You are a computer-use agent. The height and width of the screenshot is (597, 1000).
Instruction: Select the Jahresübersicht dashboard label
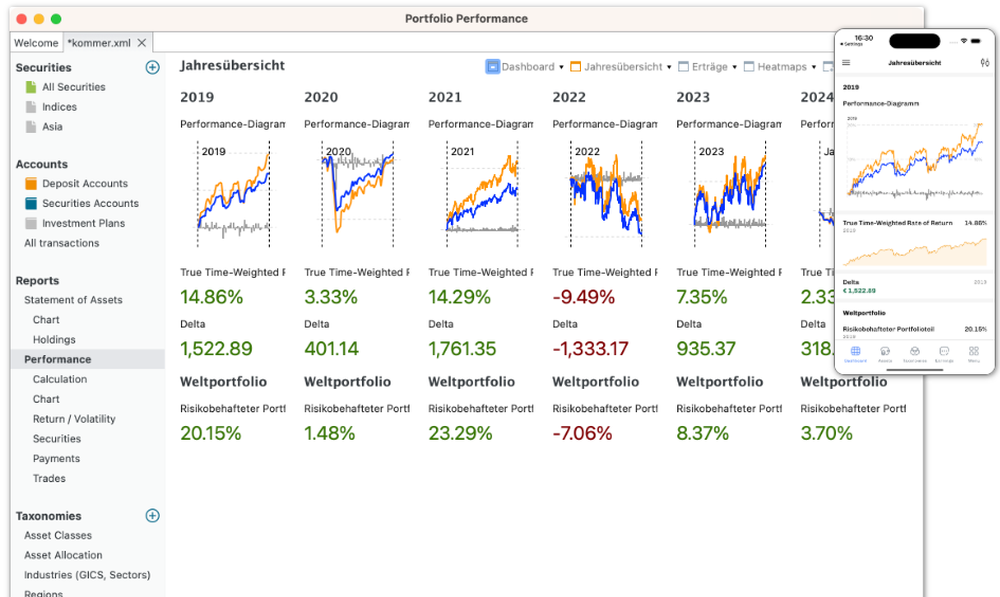[623, 66]
